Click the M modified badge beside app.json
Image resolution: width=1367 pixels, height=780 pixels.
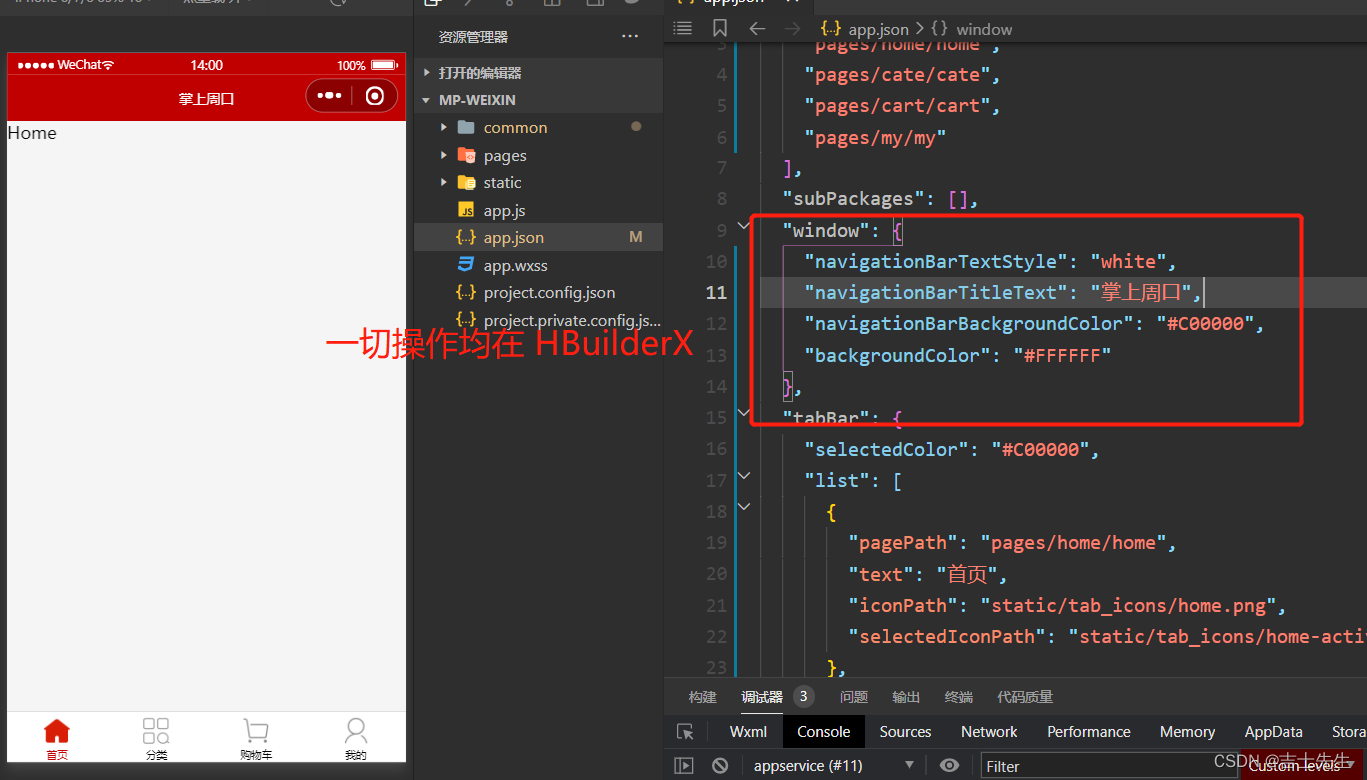click(x=635, y=237)
